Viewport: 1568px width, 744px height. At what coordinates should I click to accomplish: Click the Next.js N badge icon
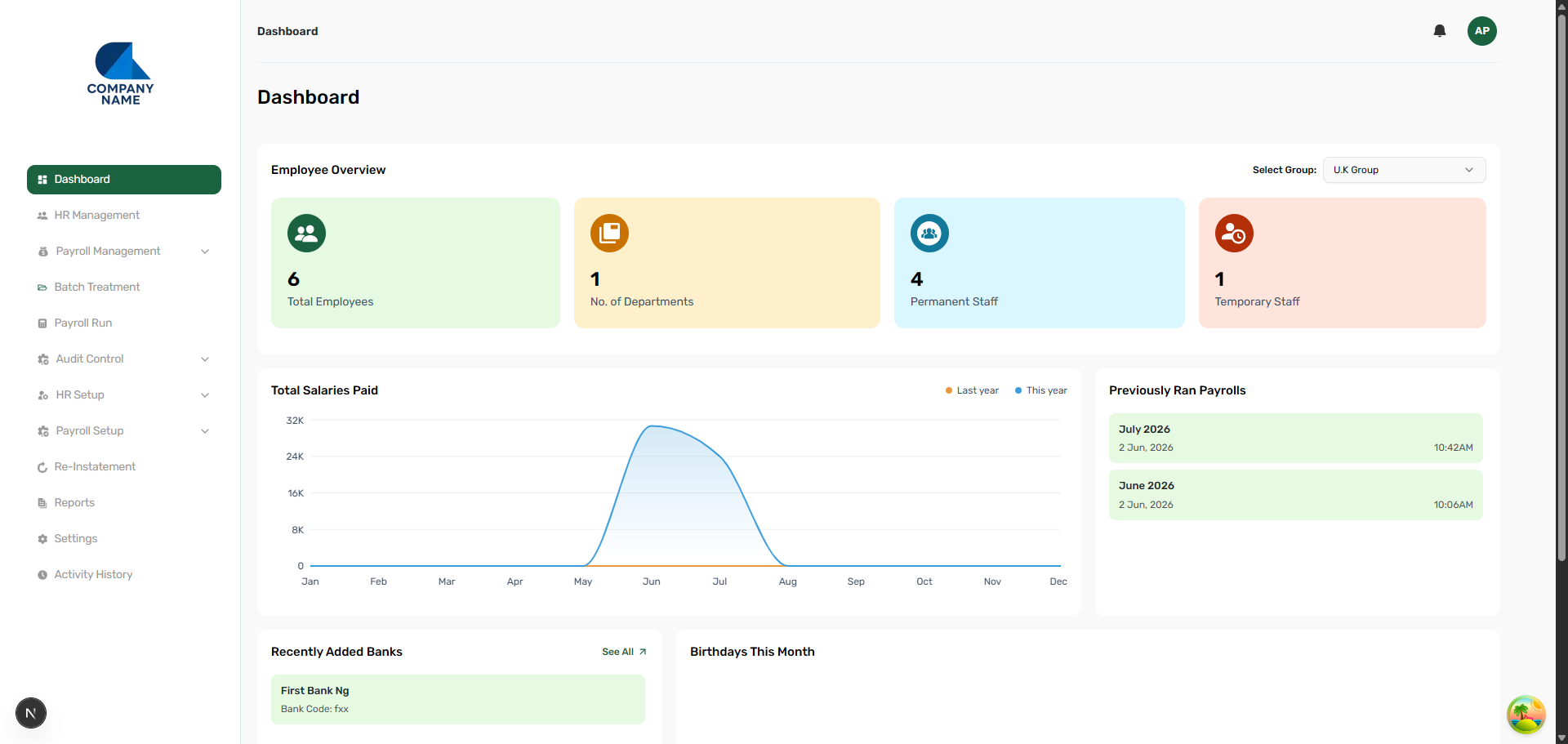click(31, 713)
